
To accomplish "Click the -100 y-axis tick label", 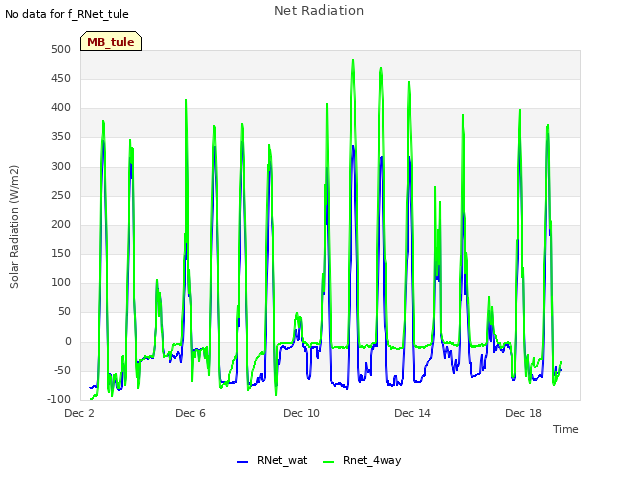I will (59, 399).
